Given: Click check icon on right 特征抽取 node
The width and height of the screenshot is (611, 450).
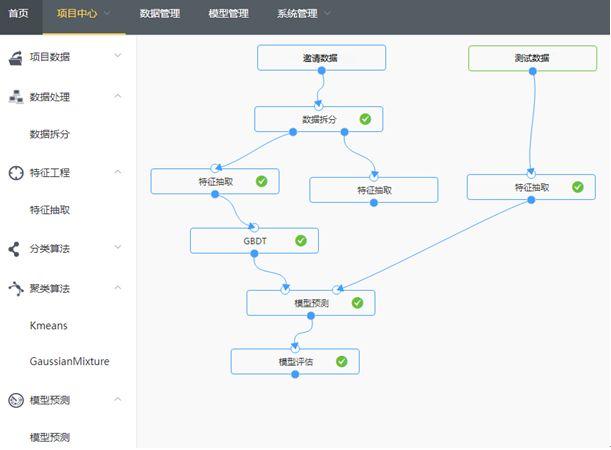Looking at the screenshot, I should pyautogui.click(x=578, y=187).
